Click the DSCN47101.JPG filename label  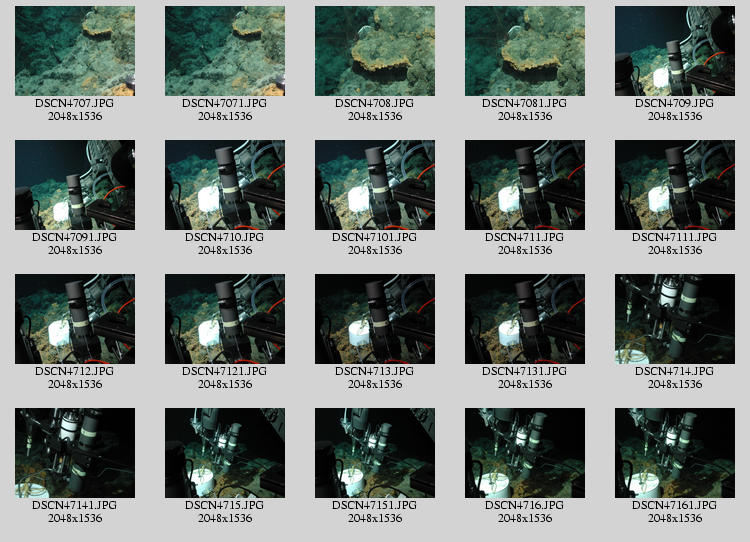[375, 237]
